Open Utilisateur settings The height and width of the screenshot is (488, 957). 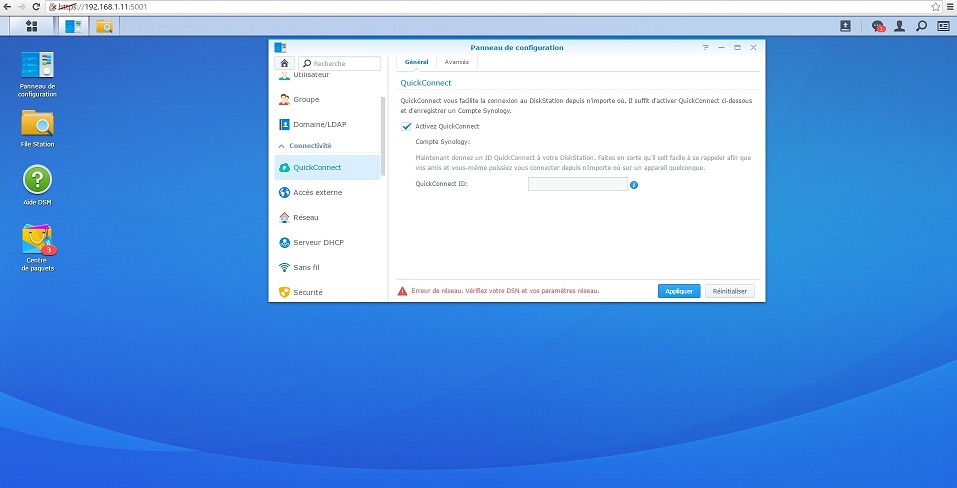coord(327,76)
